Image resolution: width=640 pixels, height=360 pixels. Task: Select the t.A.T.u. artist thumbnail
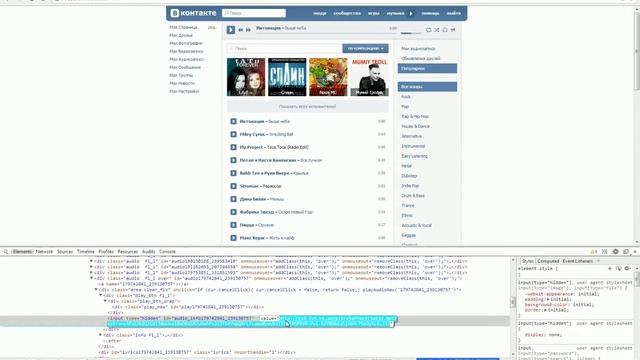pos(246,77)
